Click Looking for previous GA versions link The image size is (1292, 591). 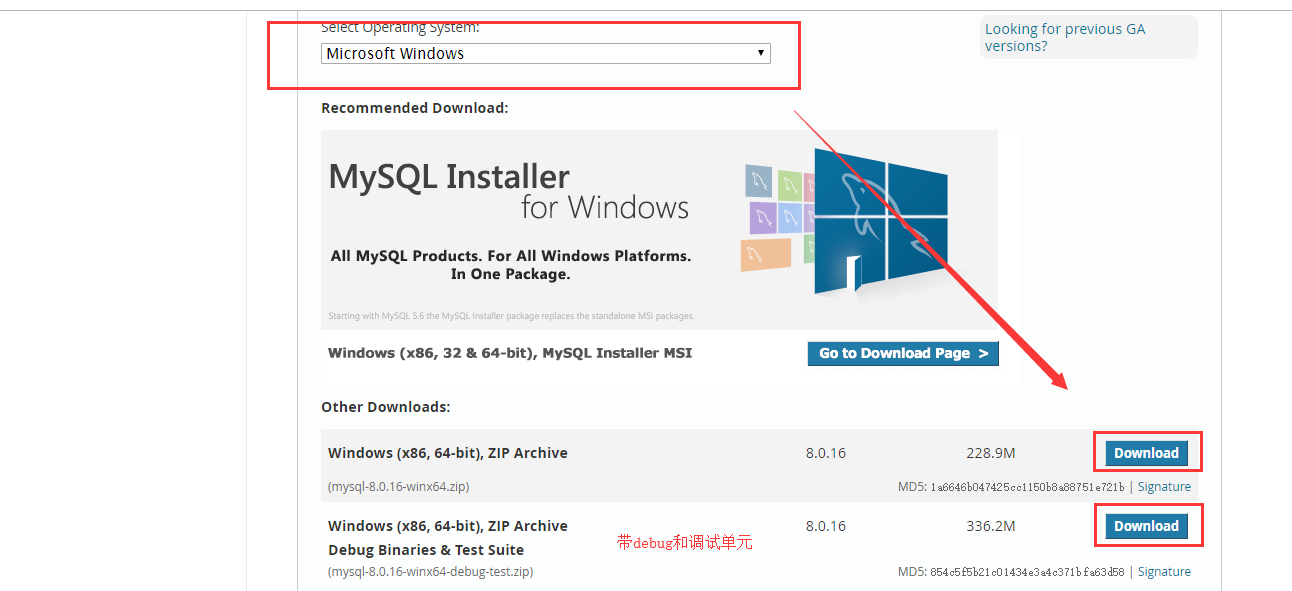[x=1065, y=37]
